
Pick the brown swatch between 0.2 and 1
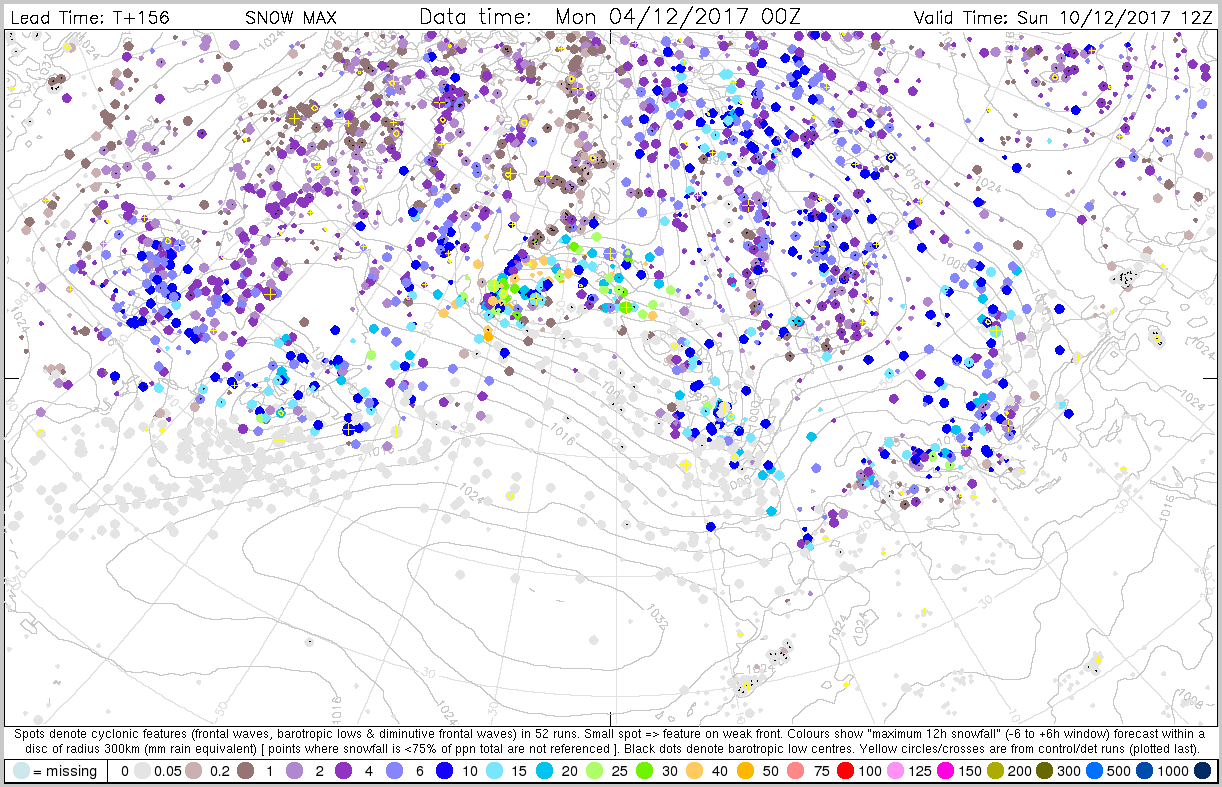(245, 771)
